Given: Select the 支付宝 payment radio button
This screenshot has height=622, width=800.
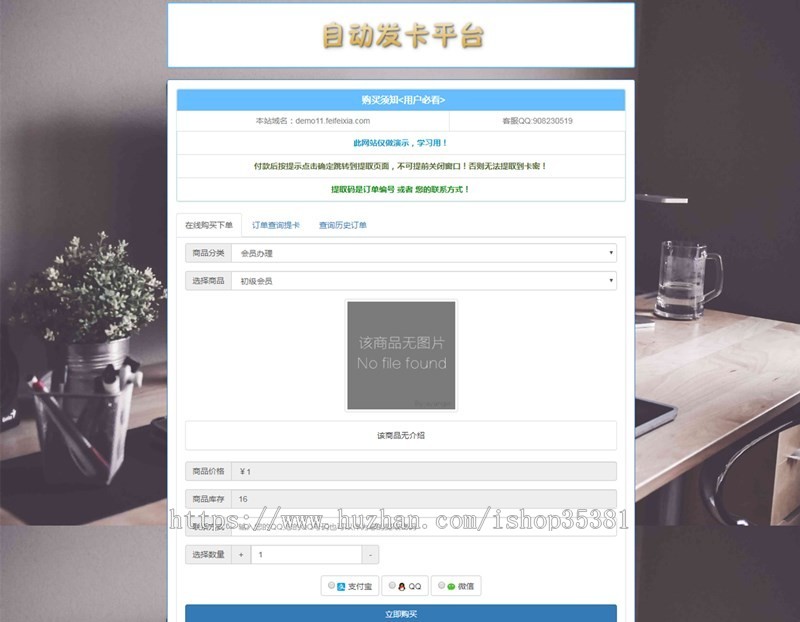Looking at the screenshot, I should (x=332, y=585).
